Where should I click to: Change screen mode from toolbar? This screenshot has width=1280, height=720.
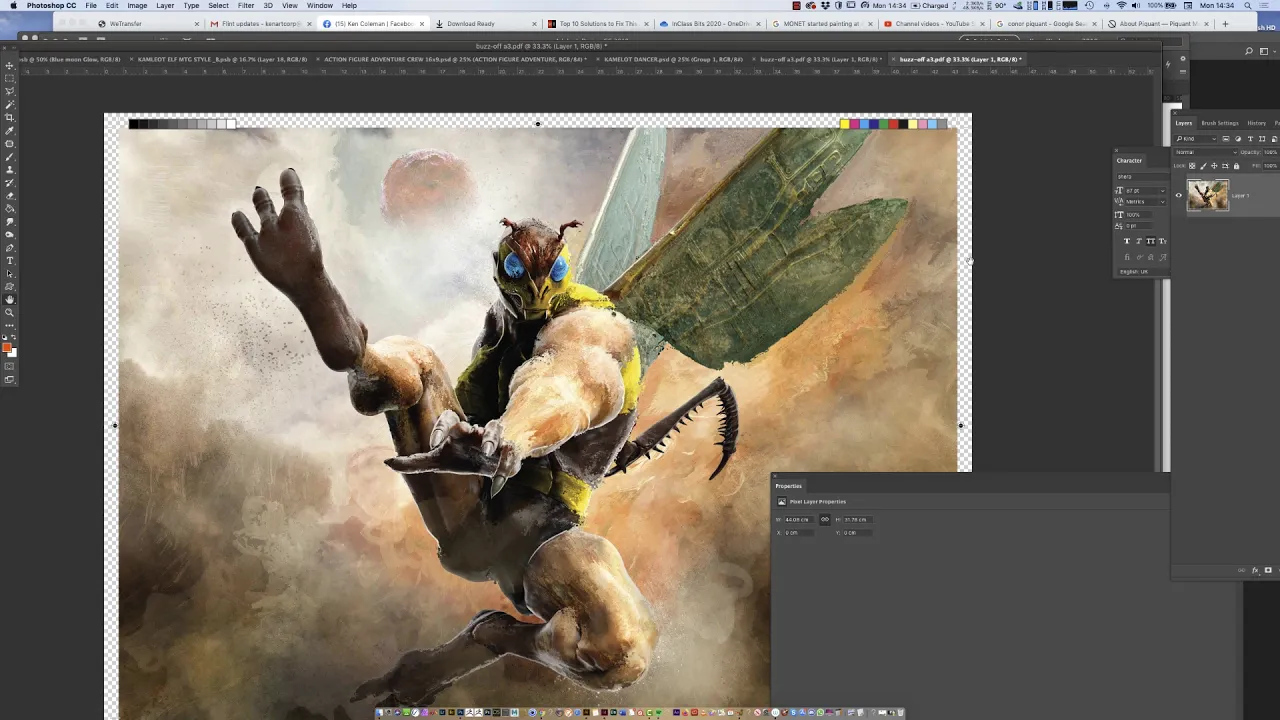click(x=10, y=379)
